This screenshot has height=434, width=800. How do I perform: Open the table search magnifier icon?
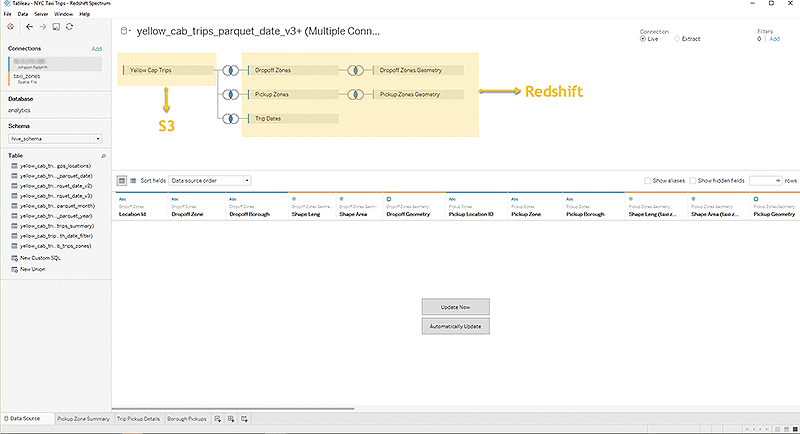[x=104, y=156]
